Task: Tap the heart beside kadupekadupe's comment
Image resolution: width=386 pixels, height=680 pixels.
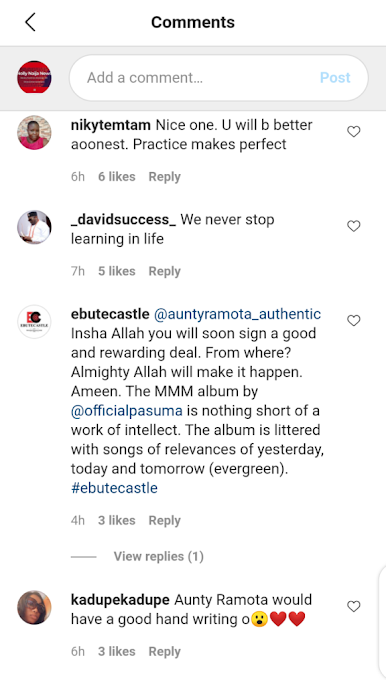Action: [354, 606]
